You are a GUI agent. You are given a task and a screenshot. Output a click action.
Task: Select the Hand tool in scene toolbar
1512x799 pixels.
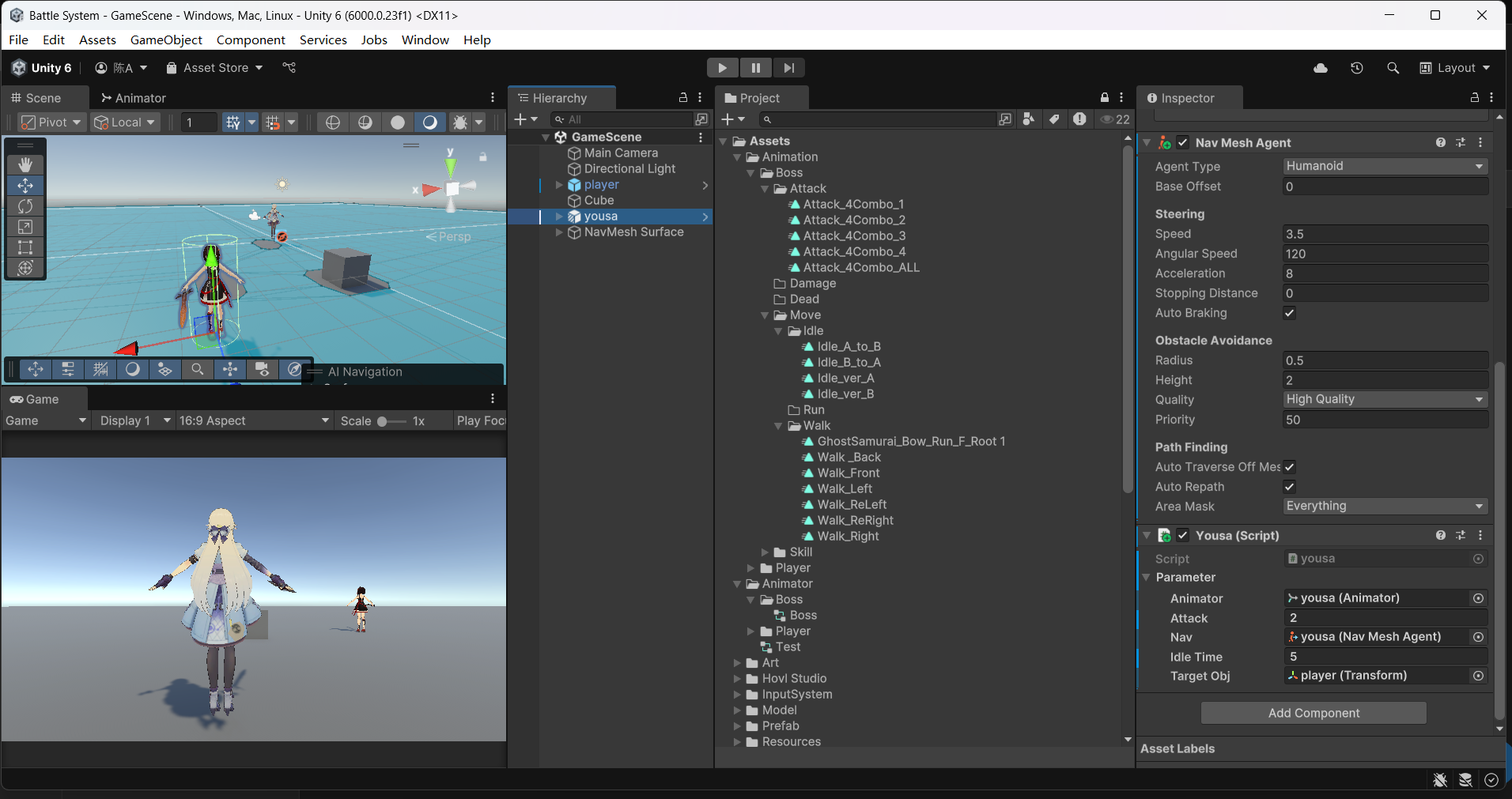click(25, 164)
